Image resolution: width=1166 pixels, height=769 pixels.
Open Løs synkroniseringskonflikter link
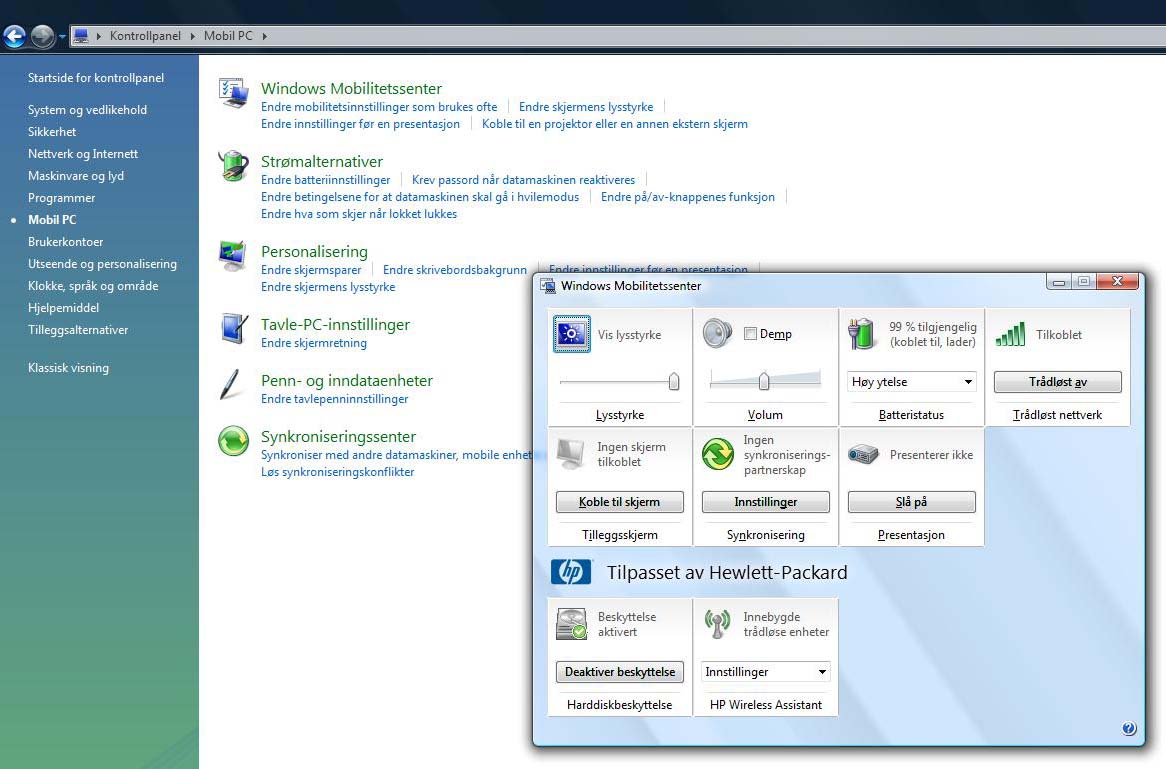click(338, 472)
